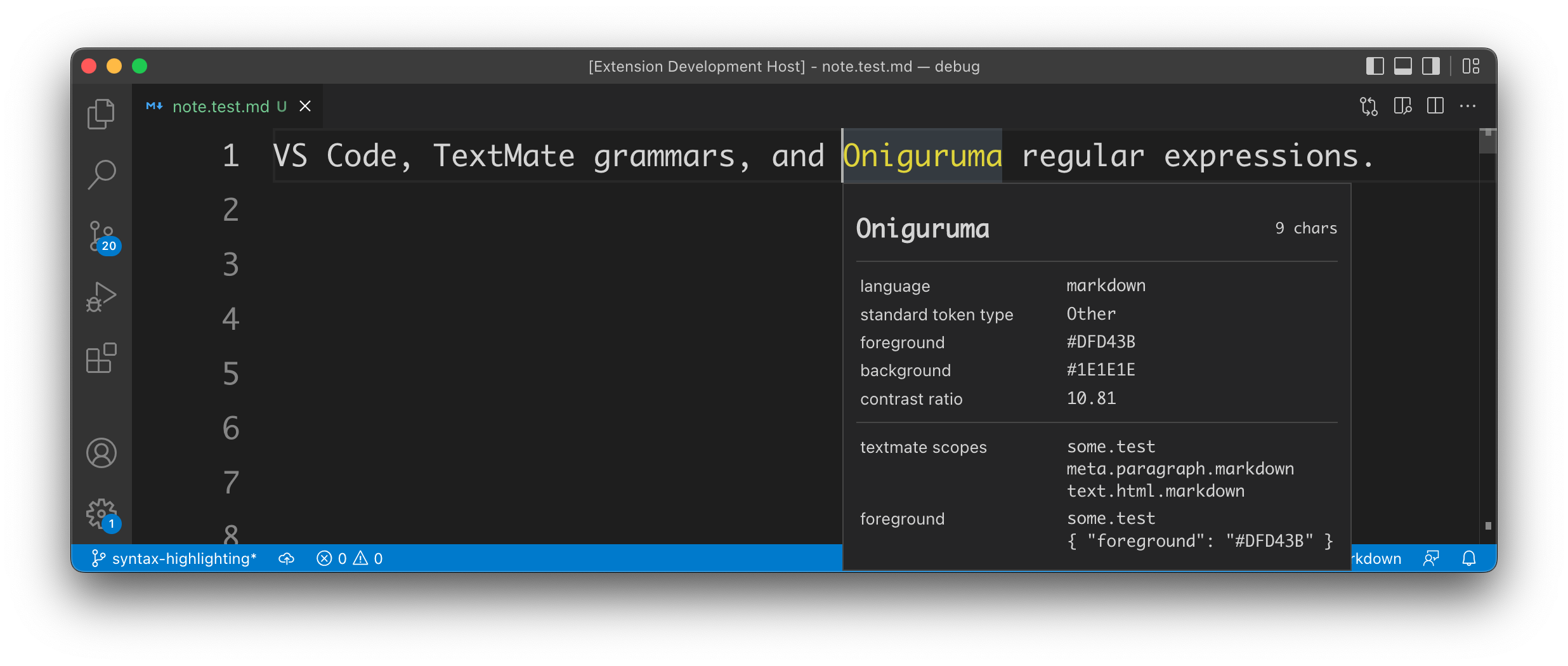This screenshot has width=1568, height=666.
Task: Toggle the bottom panel layout
Action: coord(1402,66)
